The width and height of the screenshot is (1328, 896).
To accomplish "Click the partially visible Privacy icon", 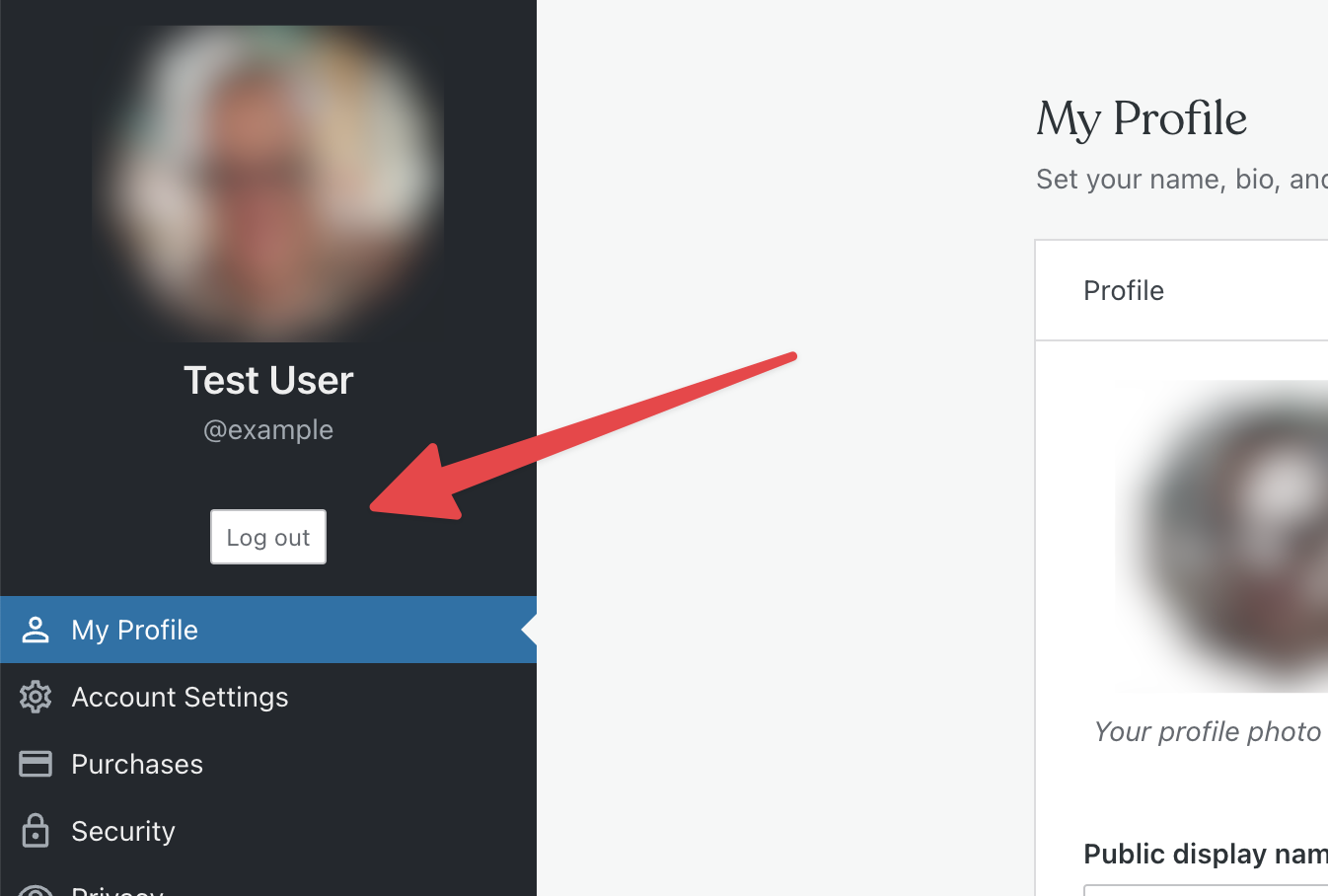I will point(36,890).
